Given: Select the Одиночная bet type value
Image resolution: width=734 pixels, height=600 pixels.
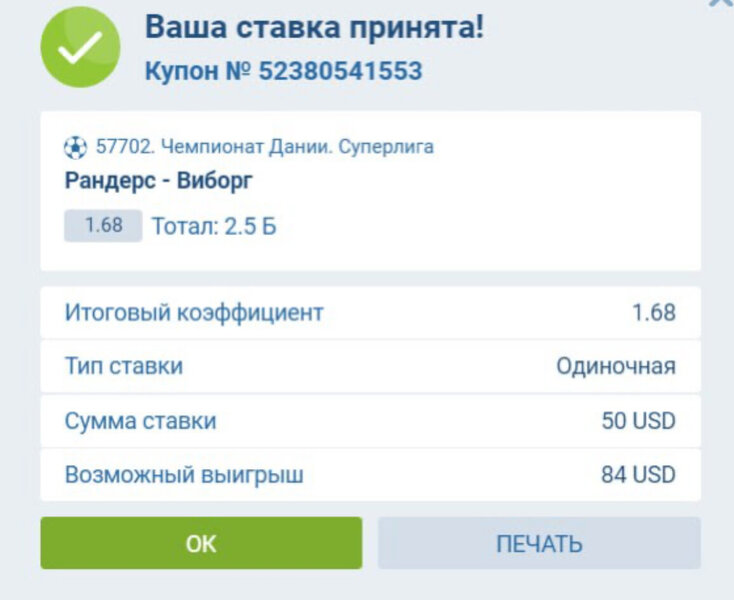Looking at the screenshot, I should coord(615,366).
